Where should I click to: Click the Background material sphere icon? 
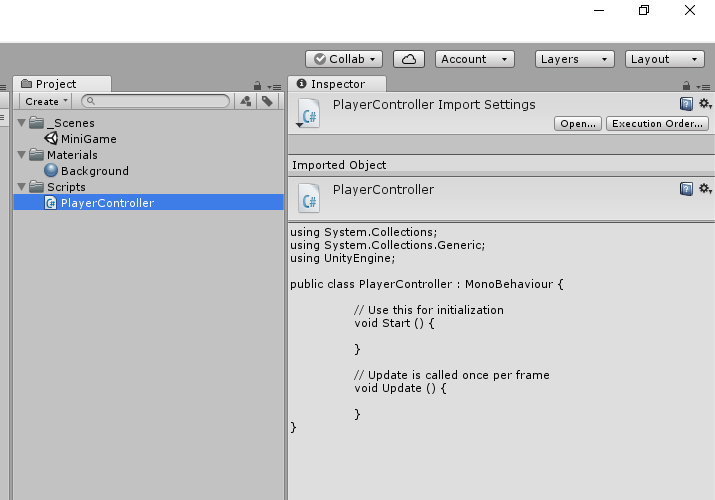[51, 170]
